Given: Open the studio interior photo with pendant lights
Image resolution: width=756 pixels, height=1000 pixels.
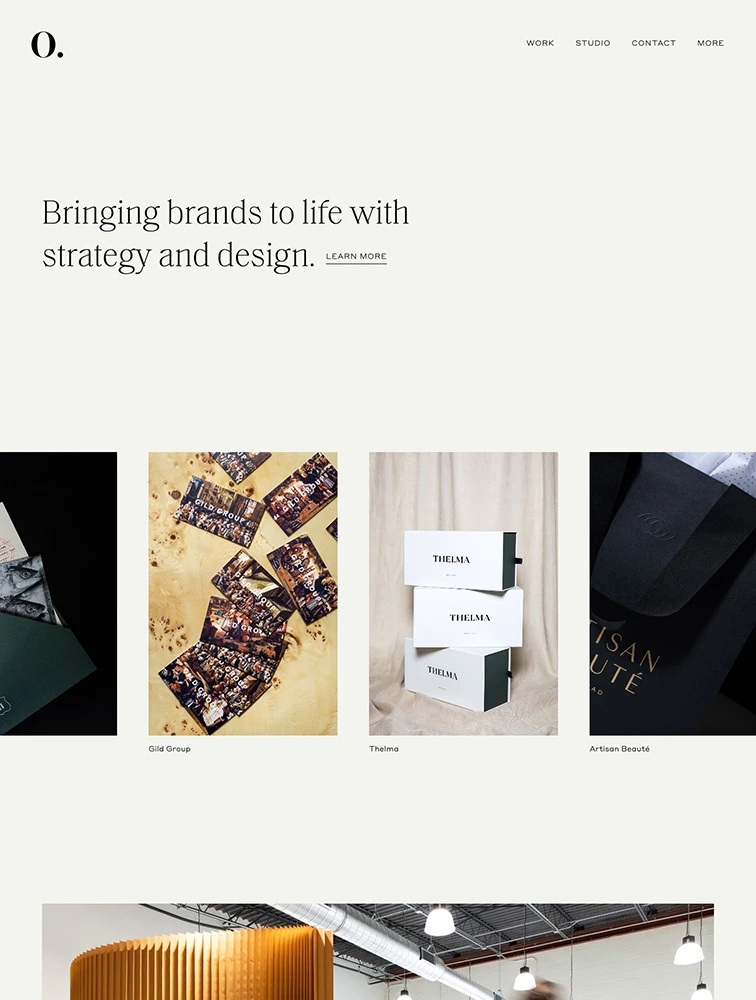Looking at the screenshot, I should (x=378, y=952).
